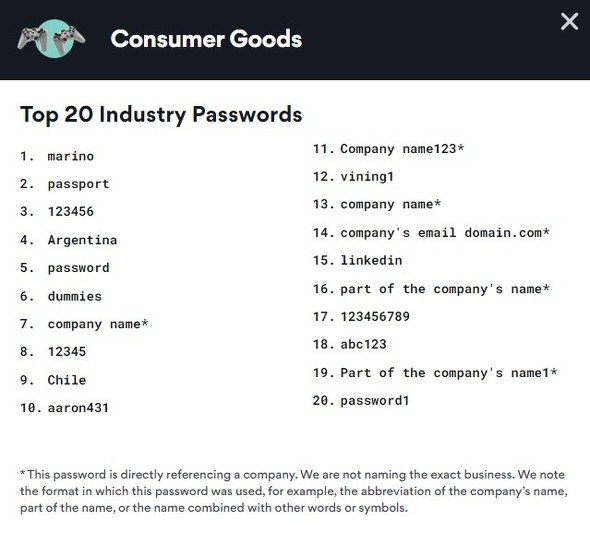The width and height of the screenshot is (590, 556).
Task: Select the 'vining1' password entry
Action: [367, 176]
